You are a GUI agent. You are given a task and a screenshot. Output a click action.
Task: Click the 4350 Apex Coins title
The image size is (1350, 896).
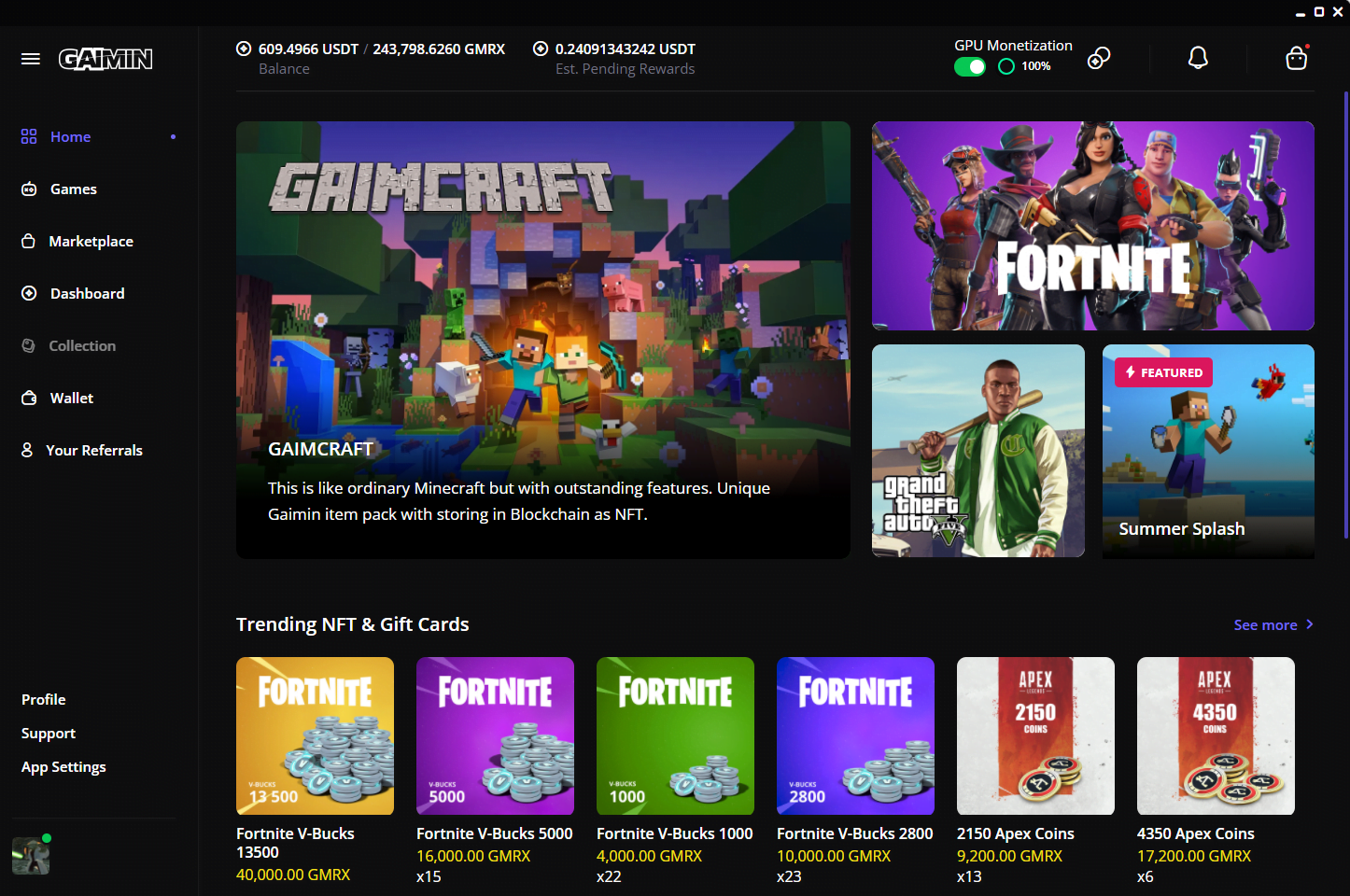click(1196, 833)
